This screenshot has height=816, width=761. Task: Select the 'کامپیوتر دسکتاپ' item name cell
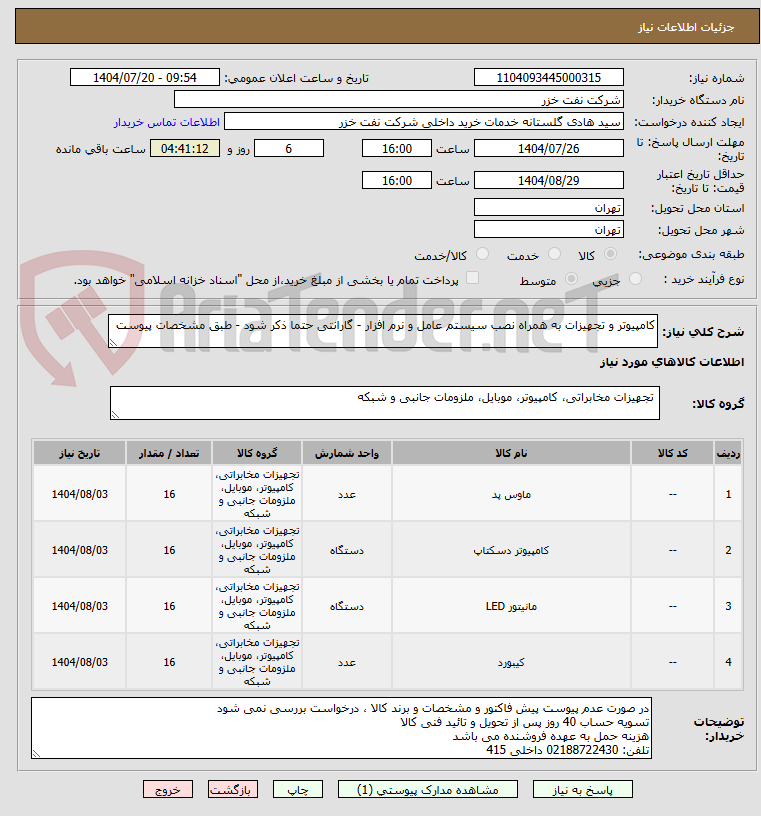click(x=511, y=550)
